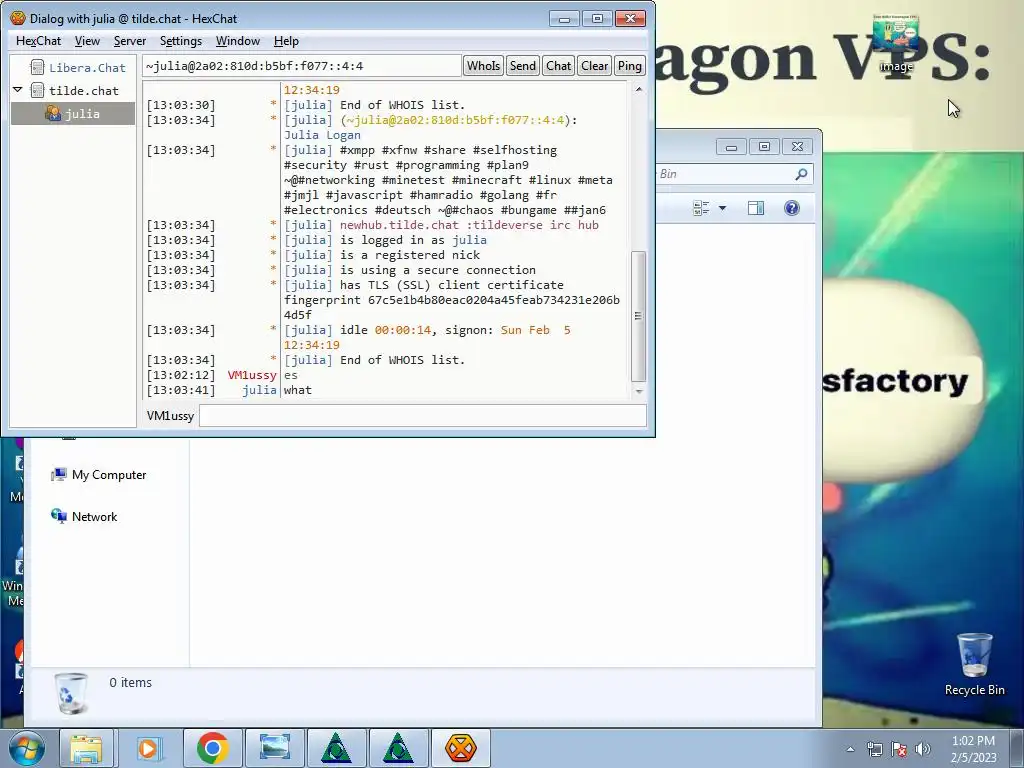The height and width of the screenshot is (768, 1024).
Task: Click the chat scrollbar down arrow
Action: point(639,391)
